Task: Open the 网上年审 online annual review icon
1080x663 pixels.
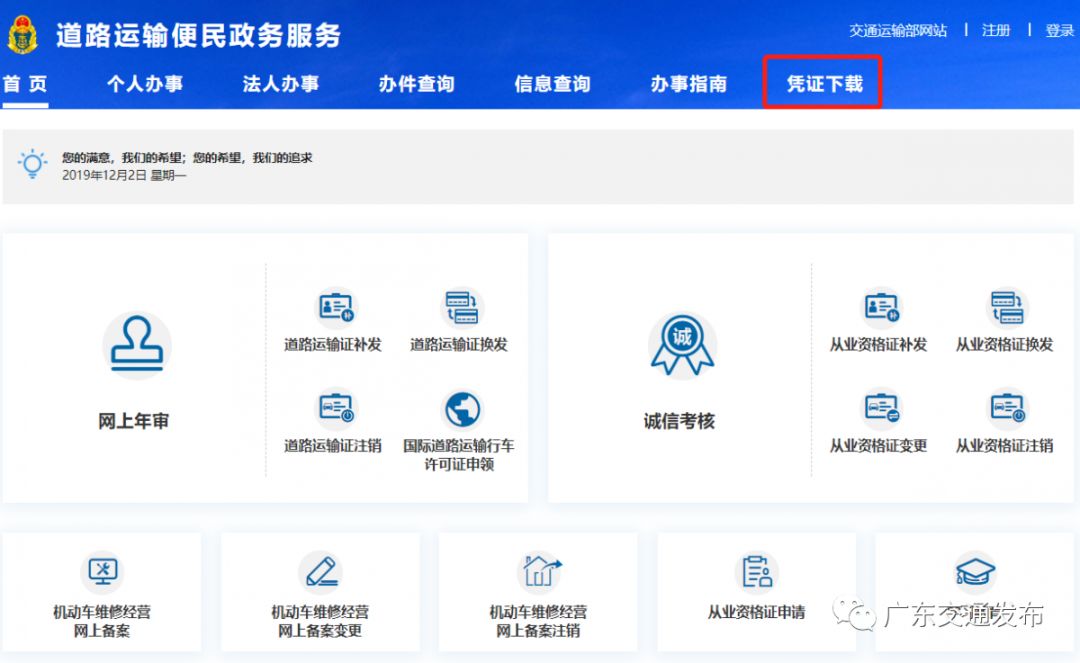Action: click(x=137, y=345)
